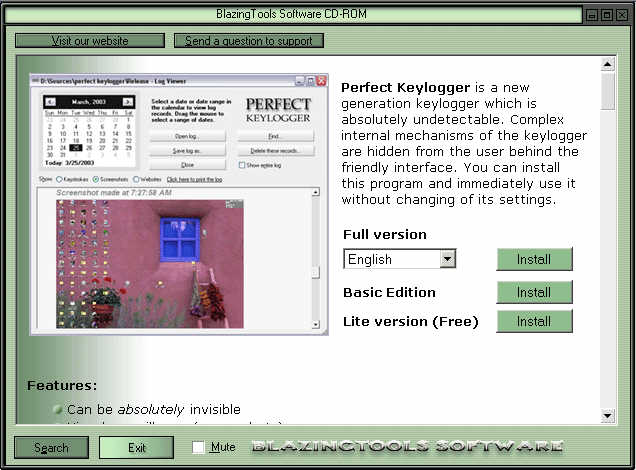Image resolution: width=636 pixels, height=470 pixels.
Task: Open Send a question to support
Action: (249, 41)
